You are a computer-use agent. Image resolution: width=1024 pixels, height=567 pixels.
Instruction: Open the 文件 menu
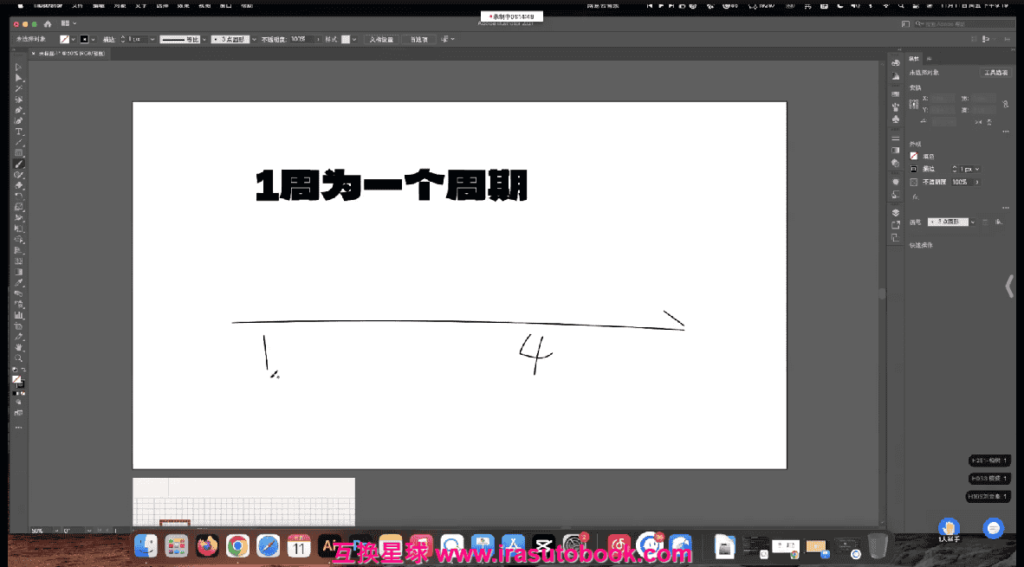pos(77,6)
